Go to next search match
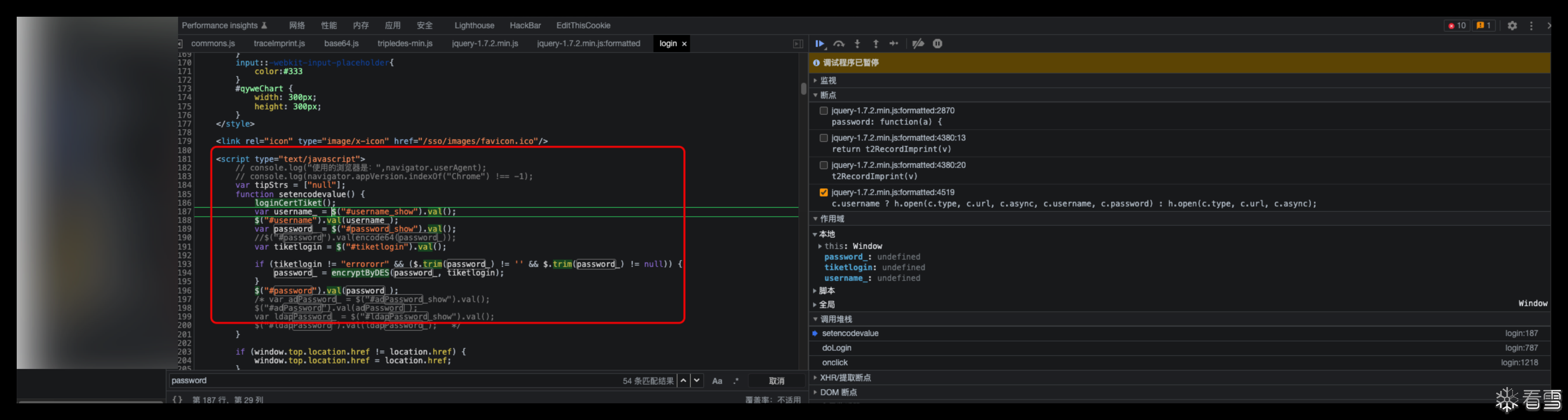 697,380
